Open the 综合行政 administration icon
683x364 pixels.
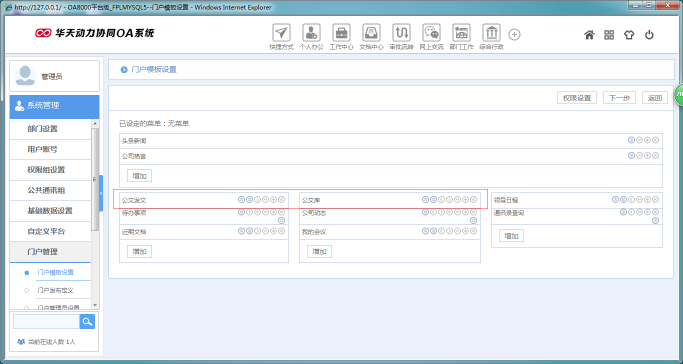pos(491,33)
